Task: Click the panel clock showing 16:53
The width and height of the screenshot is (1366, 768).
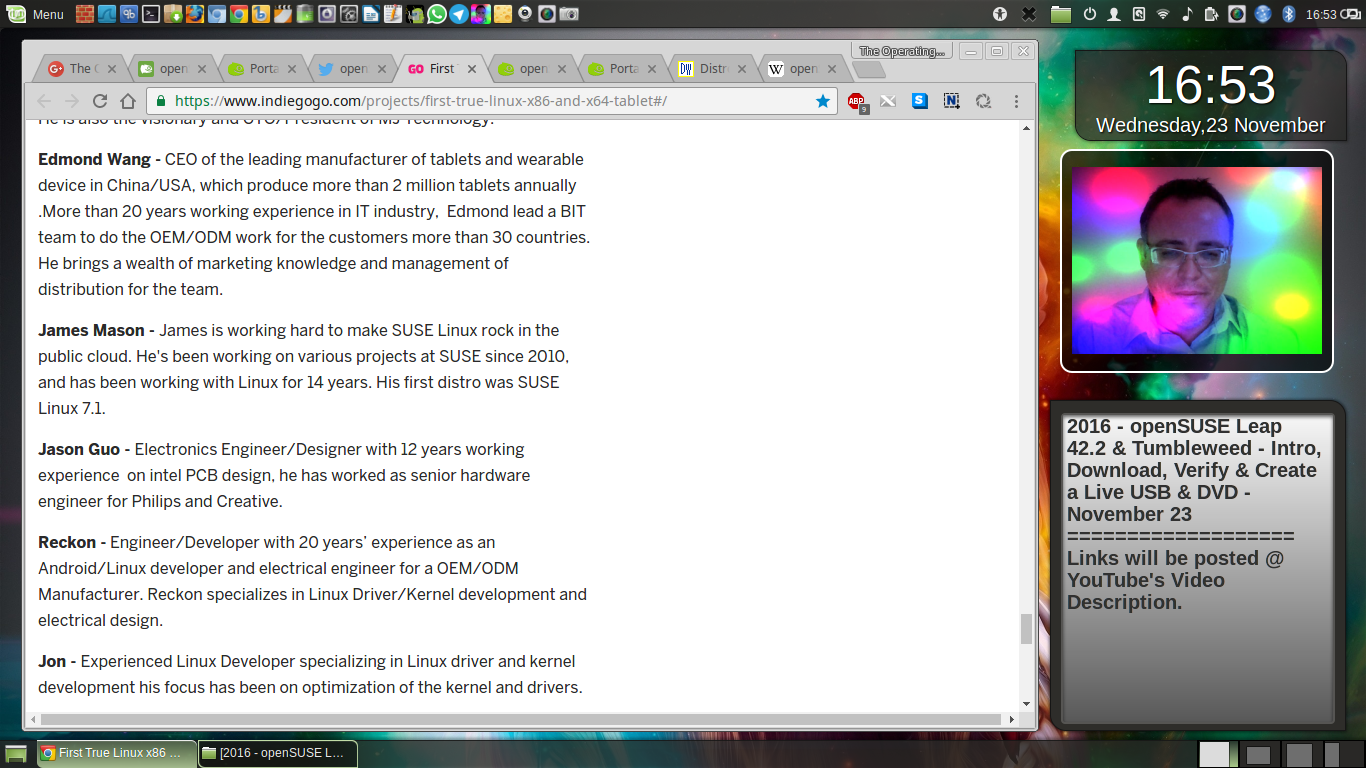Action: (x=1321, y=14)
